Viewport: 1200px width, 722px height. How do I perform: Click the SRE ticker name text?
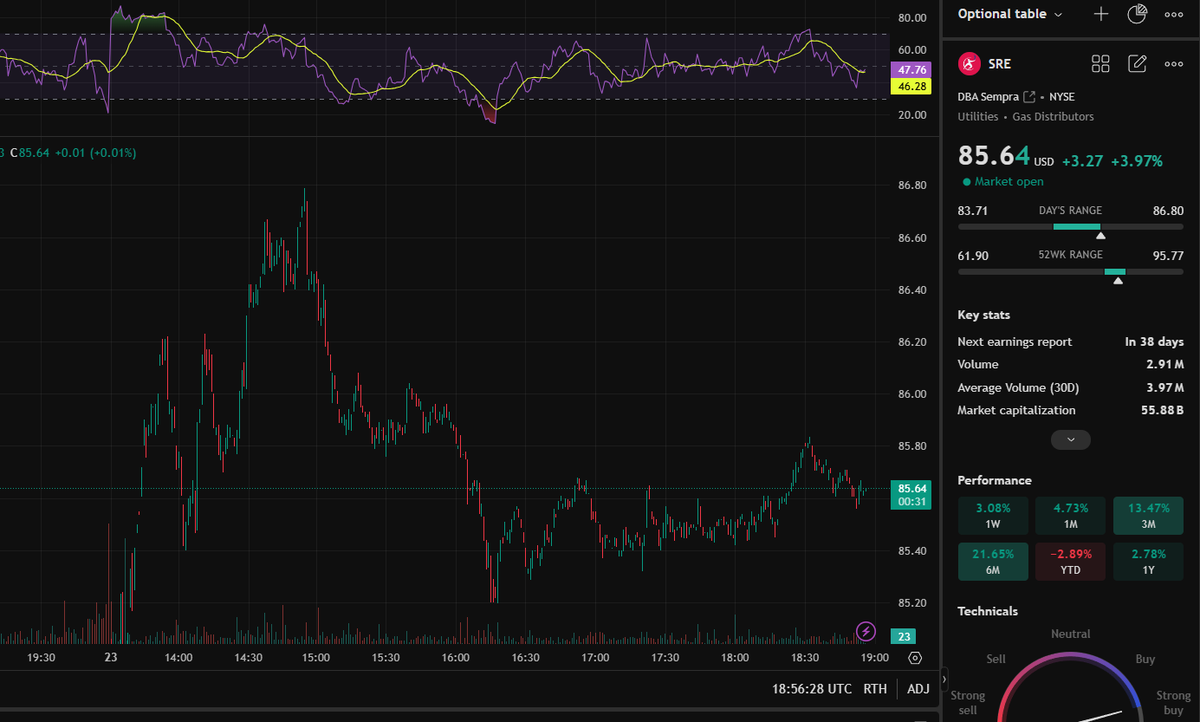pyautogui.click(x=999, y=64)
